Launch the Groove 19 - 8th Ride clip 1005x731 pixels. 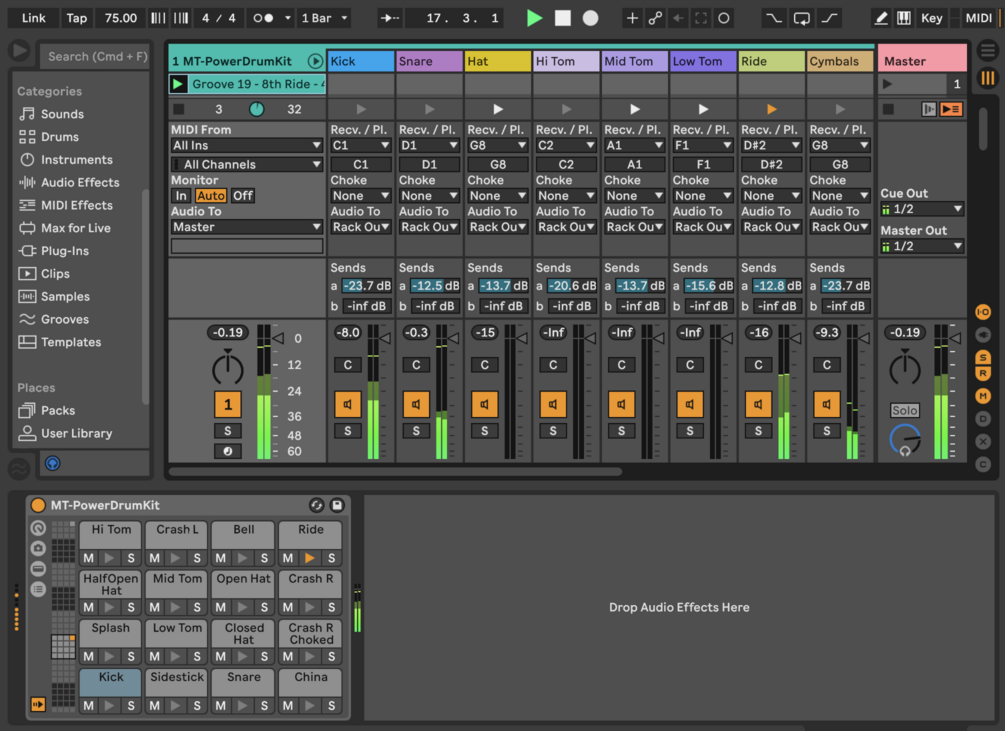[x=178, y=84]
